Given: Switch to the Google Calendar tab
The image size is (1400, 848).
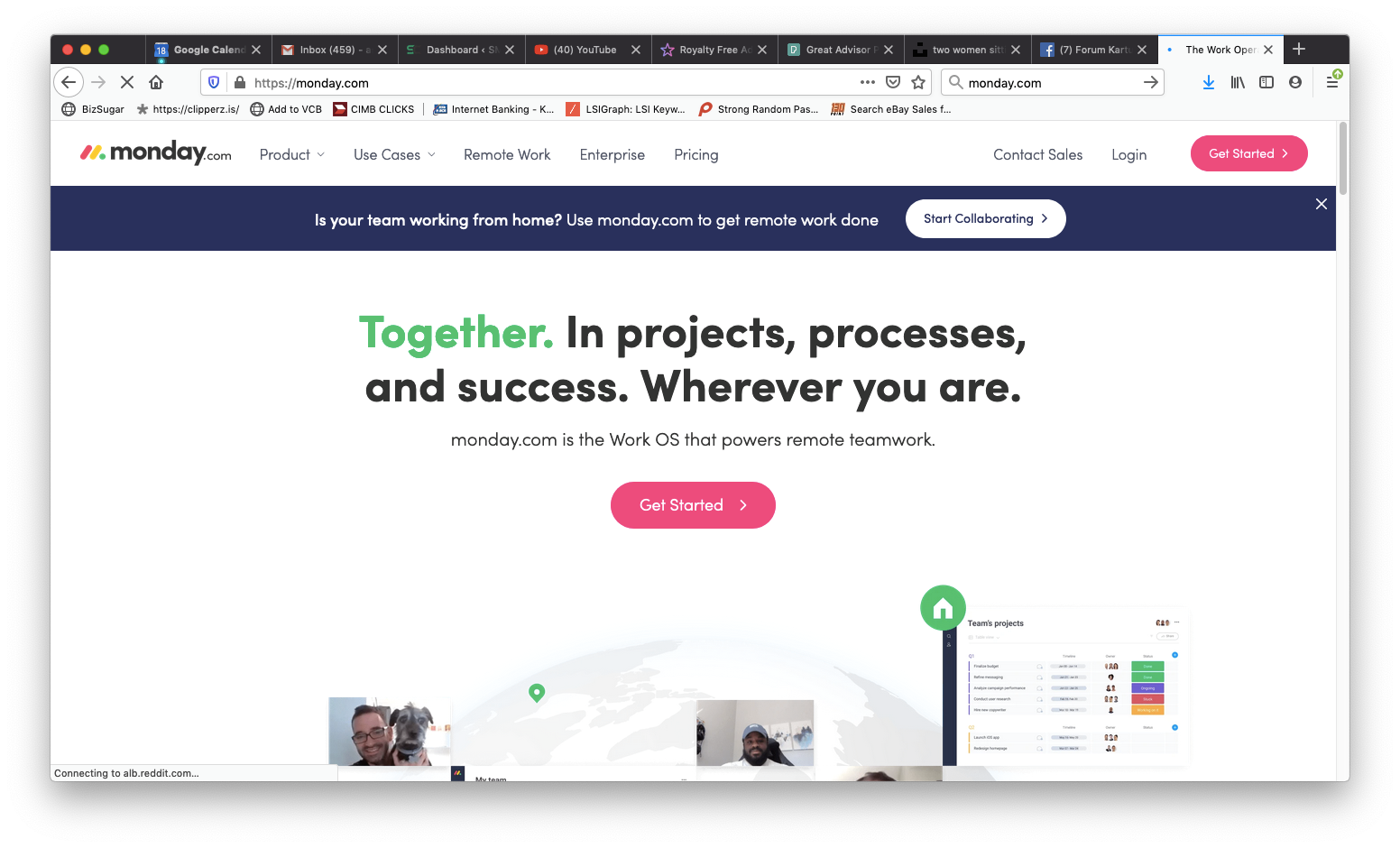Looking at the screenshot, I should 207,50.
